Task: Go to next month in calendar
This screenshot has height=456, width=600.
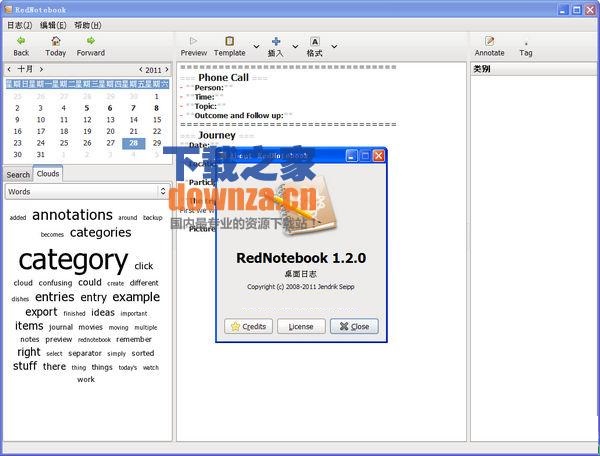Action: pos(41,69)
